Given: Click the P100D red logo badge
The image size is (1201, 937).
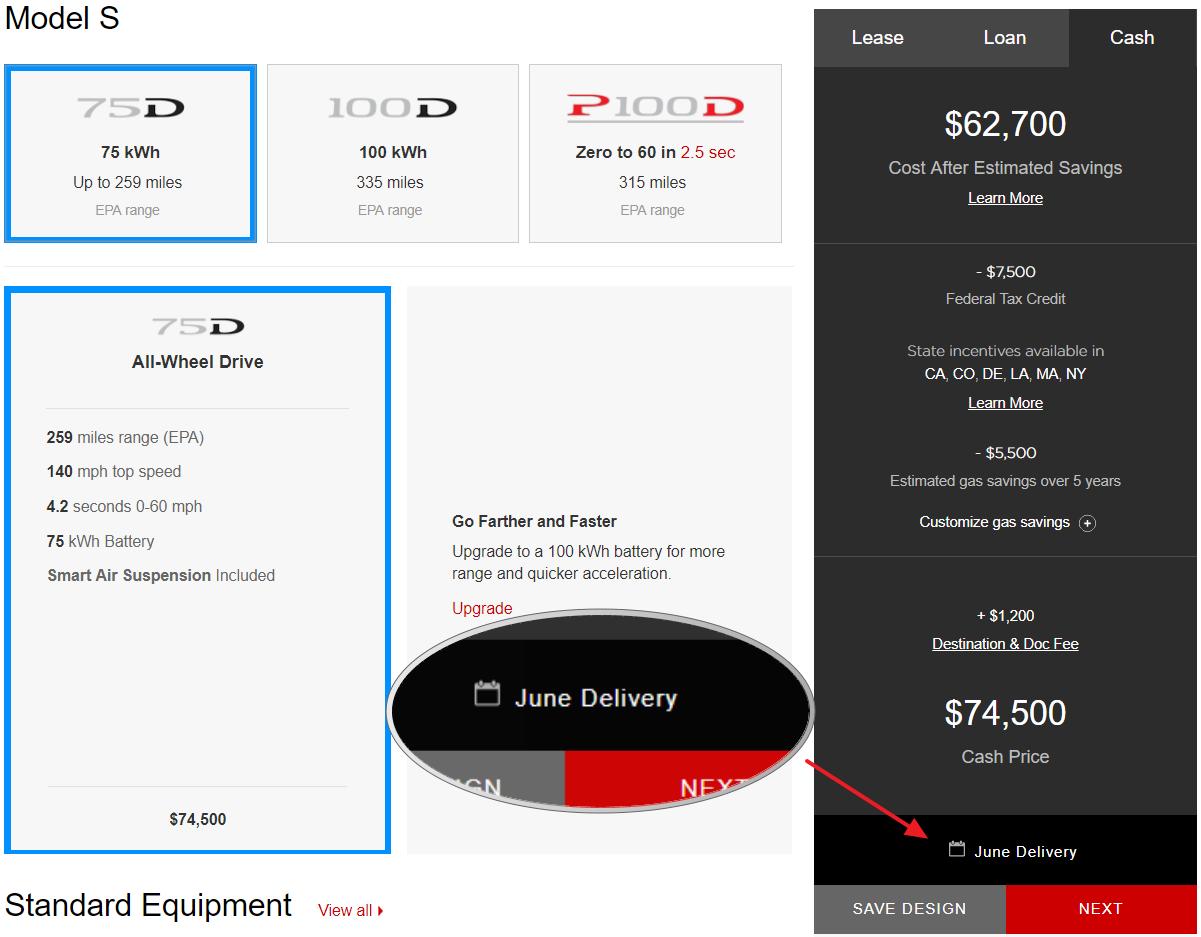Looking at the screenshot, I should click(655, 107).
